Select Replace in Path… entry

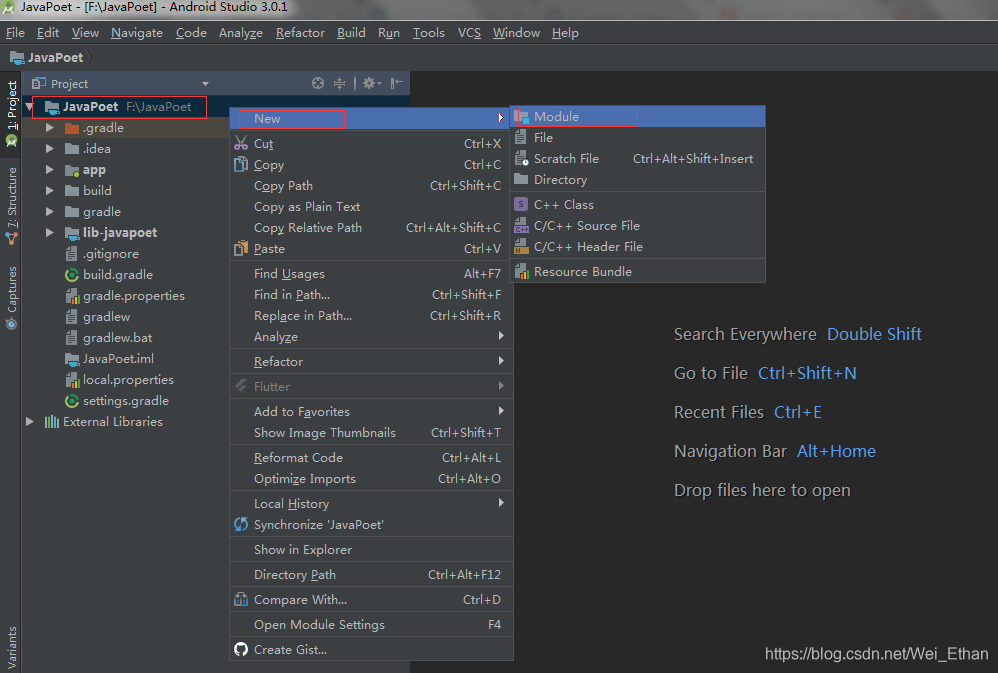pyautogui.click(x=371, y=316)
